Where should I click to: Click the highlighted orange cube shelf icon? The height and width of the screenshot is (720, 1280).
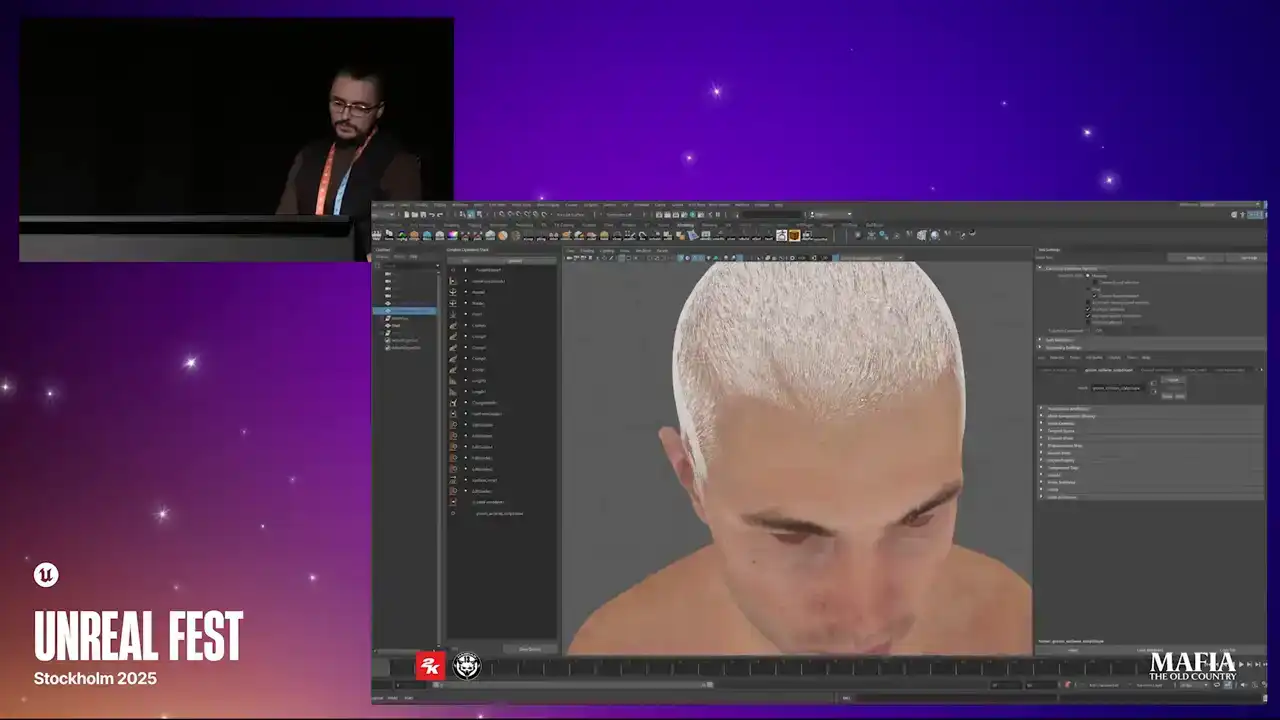pos(794,236)
